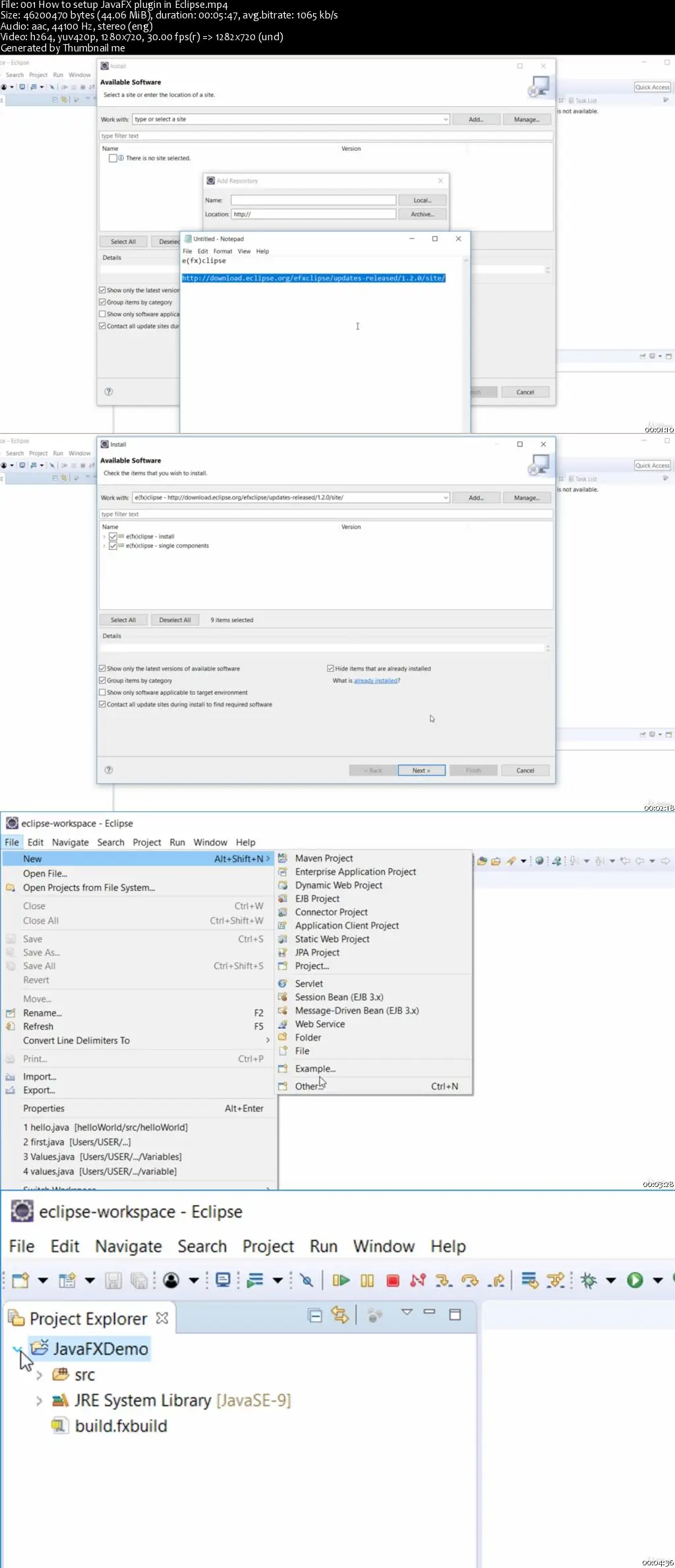Click the Step Over icon in the bottom toolbar
Viewport: 675px width, 1568px height.
pyautogui.click(x=470, y=1281)
